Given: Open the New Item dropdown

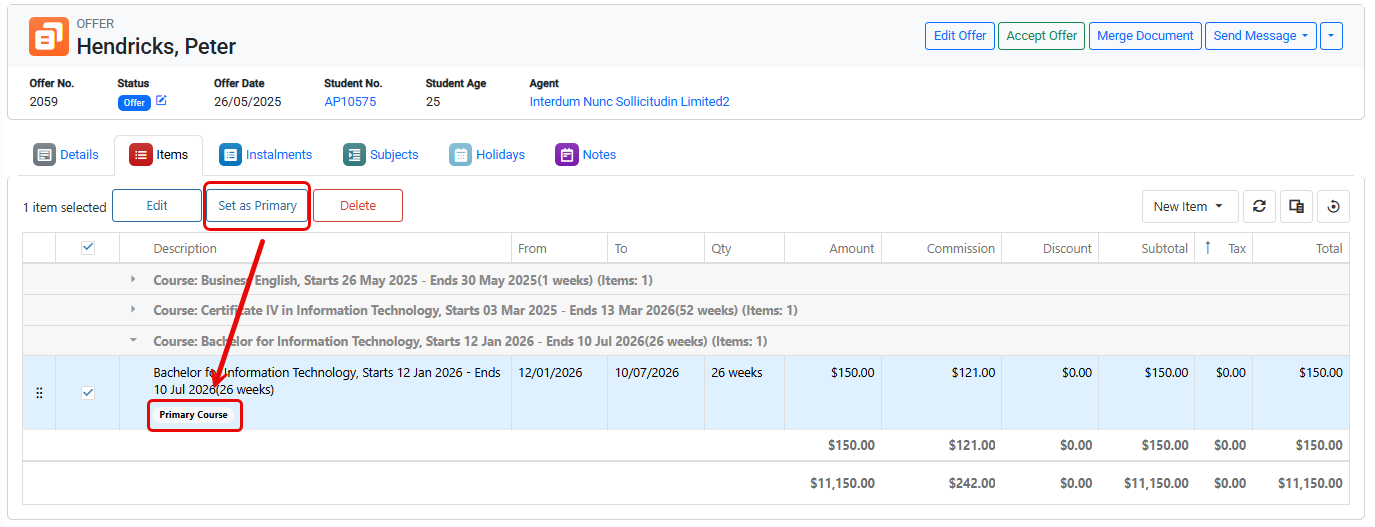Looking at the screenshot, I should tap(1189, 206).
